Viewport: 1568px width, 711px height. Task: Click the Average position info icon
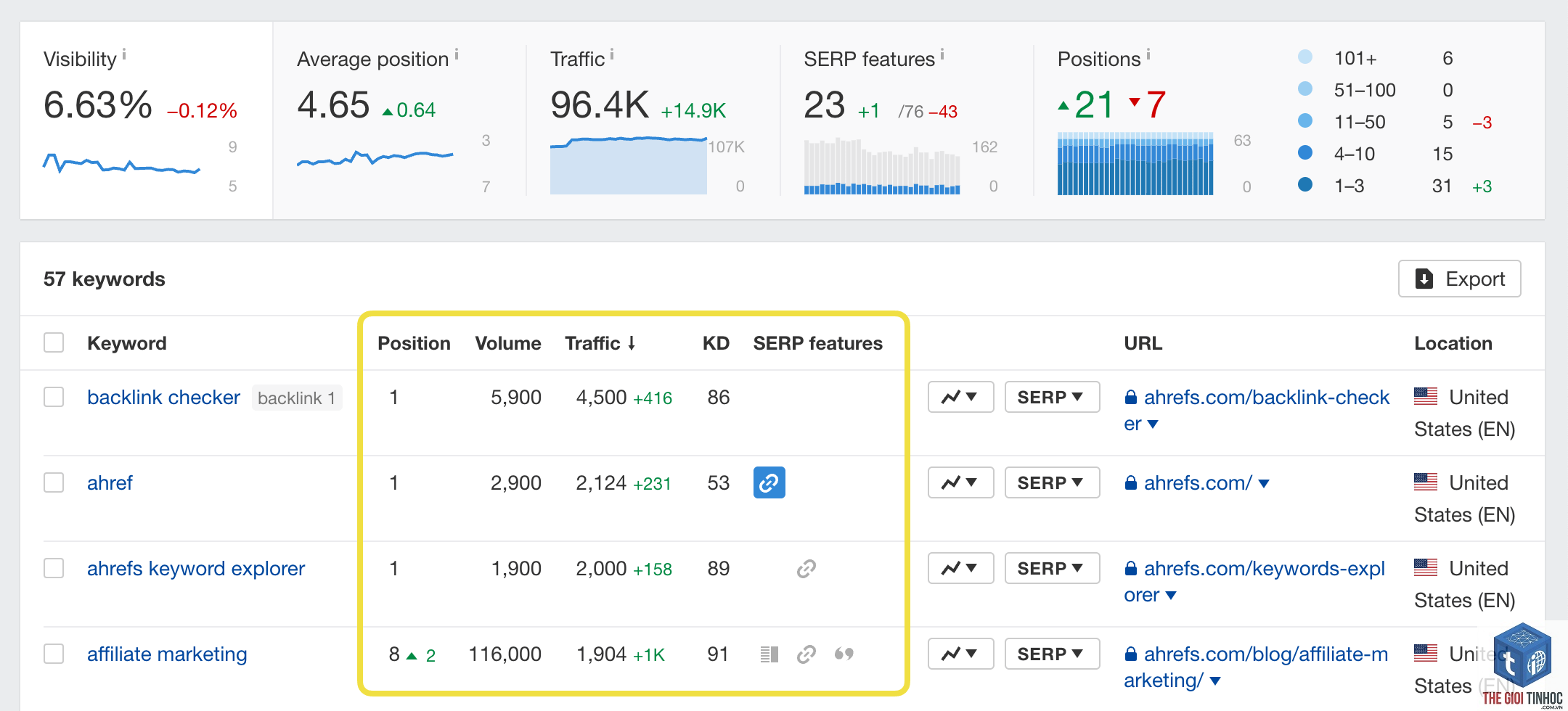457,54
